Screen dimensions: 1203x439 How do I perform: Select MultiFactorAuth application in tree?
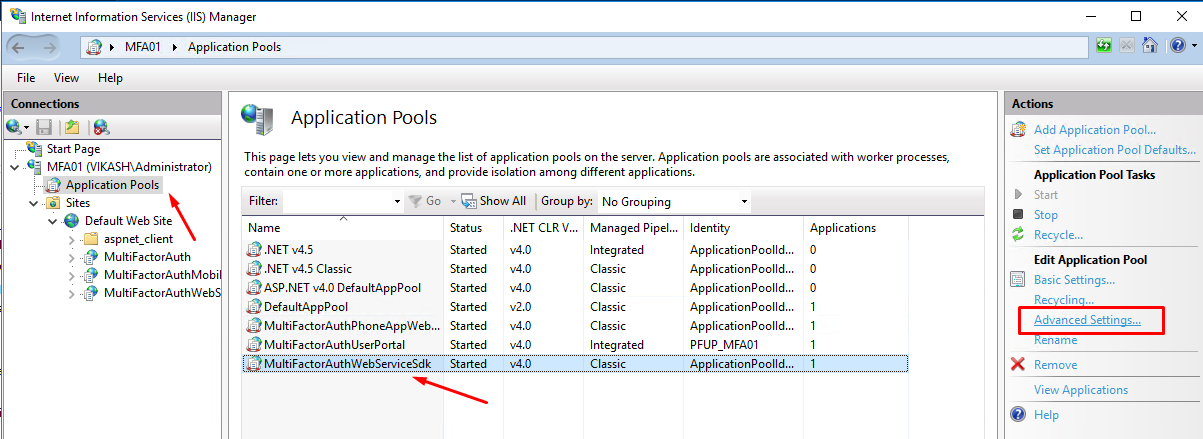[x=146, y=257]
